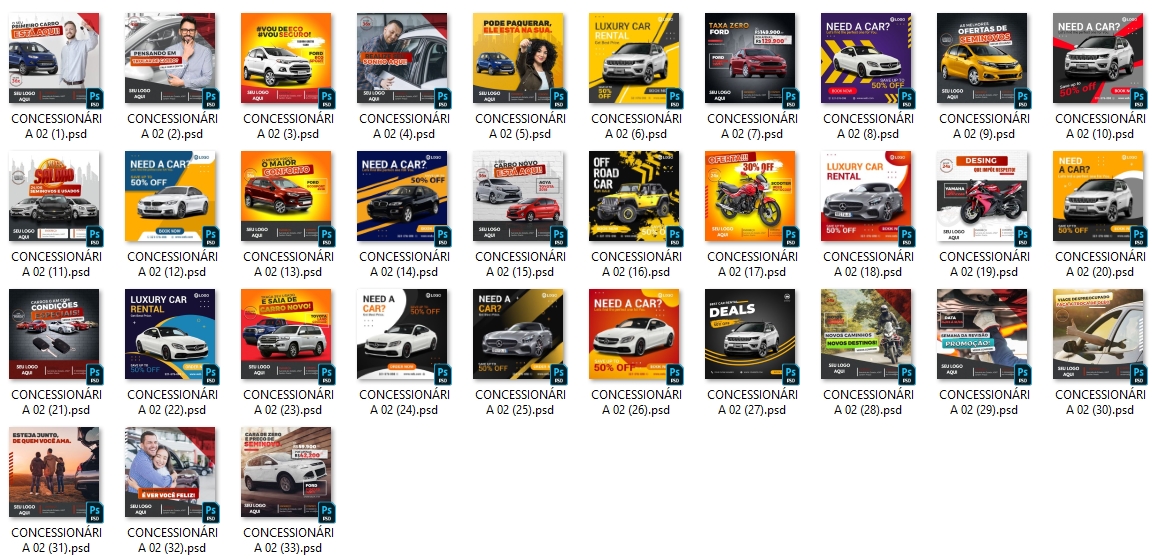Click the Photoshop icon on CONCESSIONÁRIA 02 (14).psd

pyautogui.click(x=442, y=236)
